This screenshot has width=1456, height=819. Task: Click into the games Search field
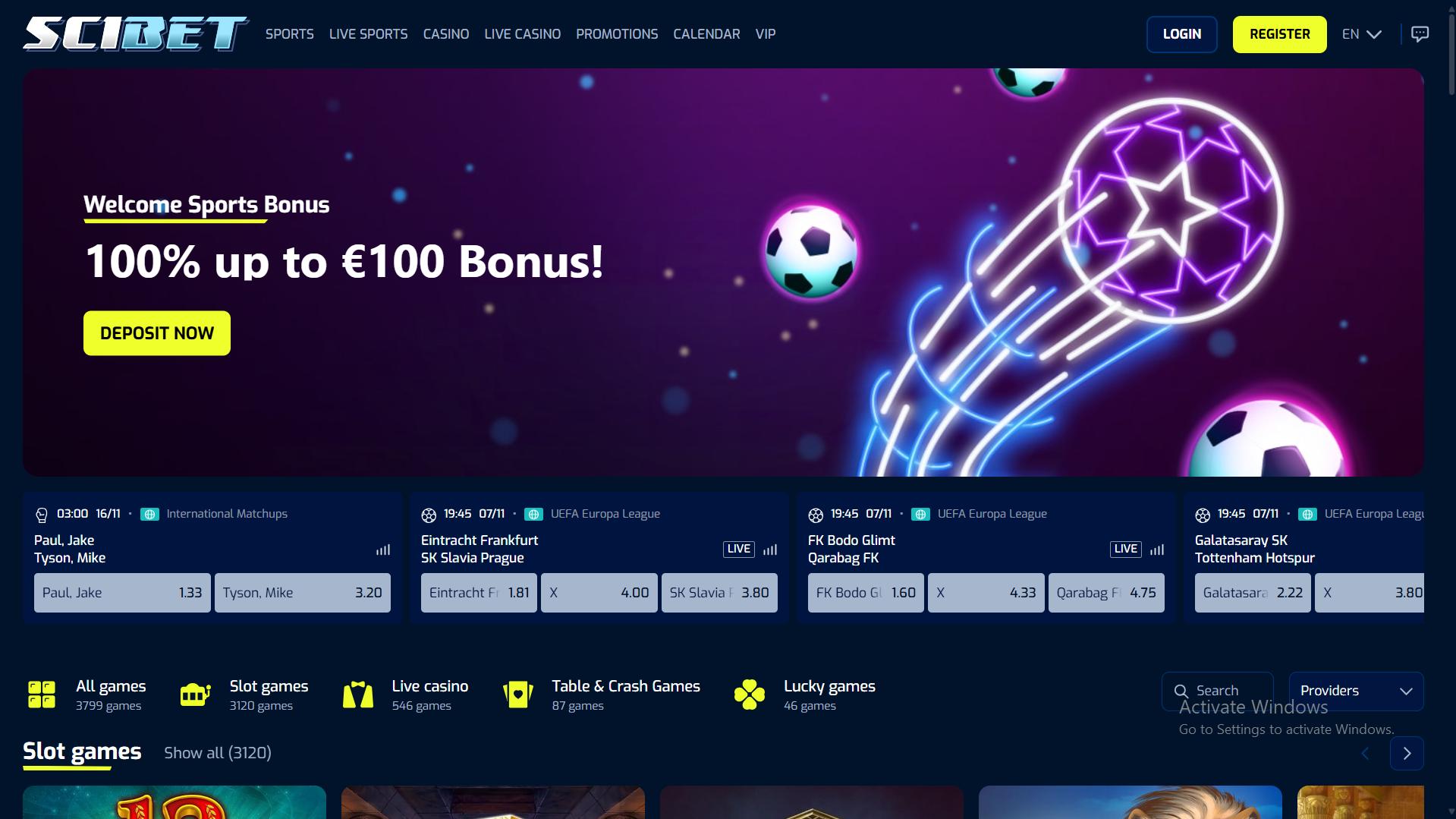1218,691
